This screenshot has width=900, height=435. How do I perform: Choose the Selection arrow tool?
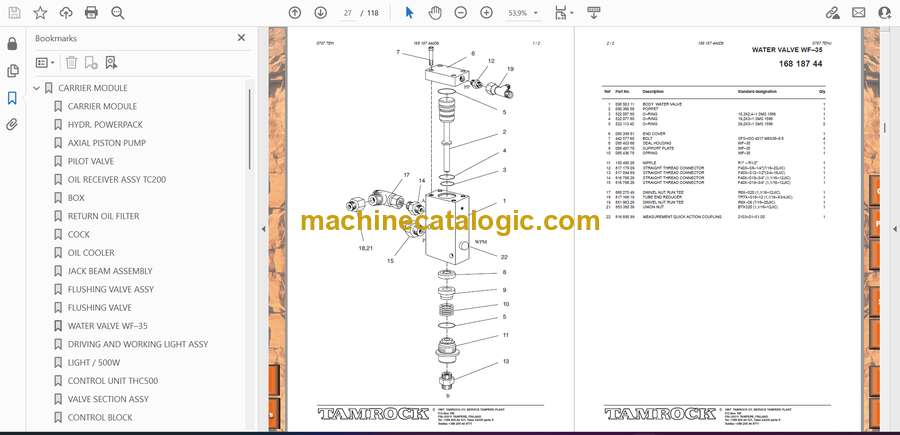coord(409,13)
